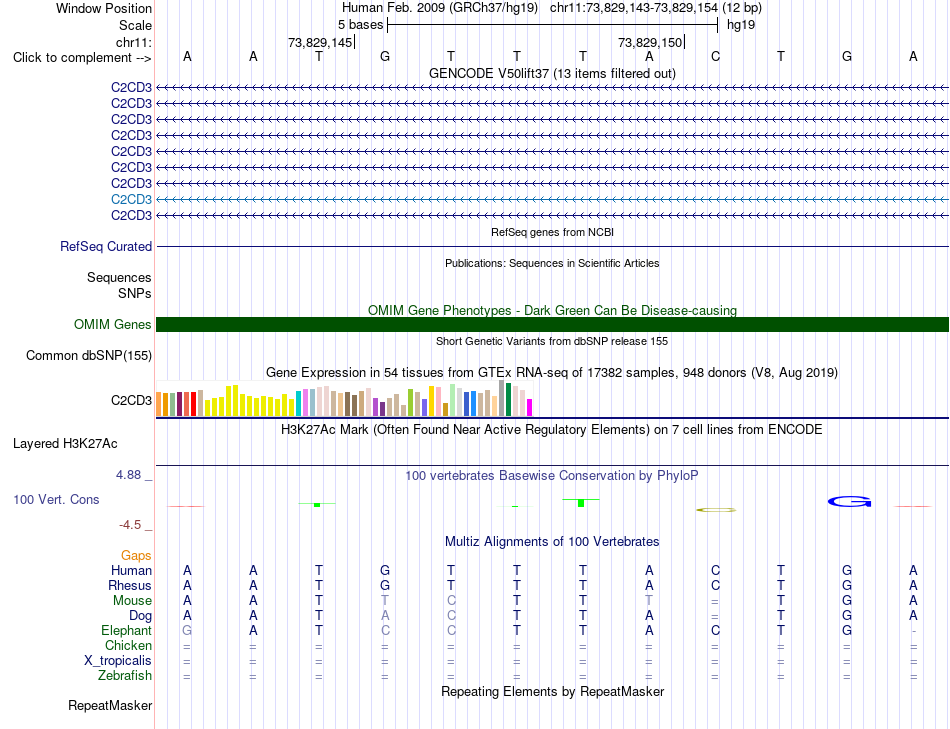
Task: Click the 'Click to complement -->' label
Action: coord(82,58)
